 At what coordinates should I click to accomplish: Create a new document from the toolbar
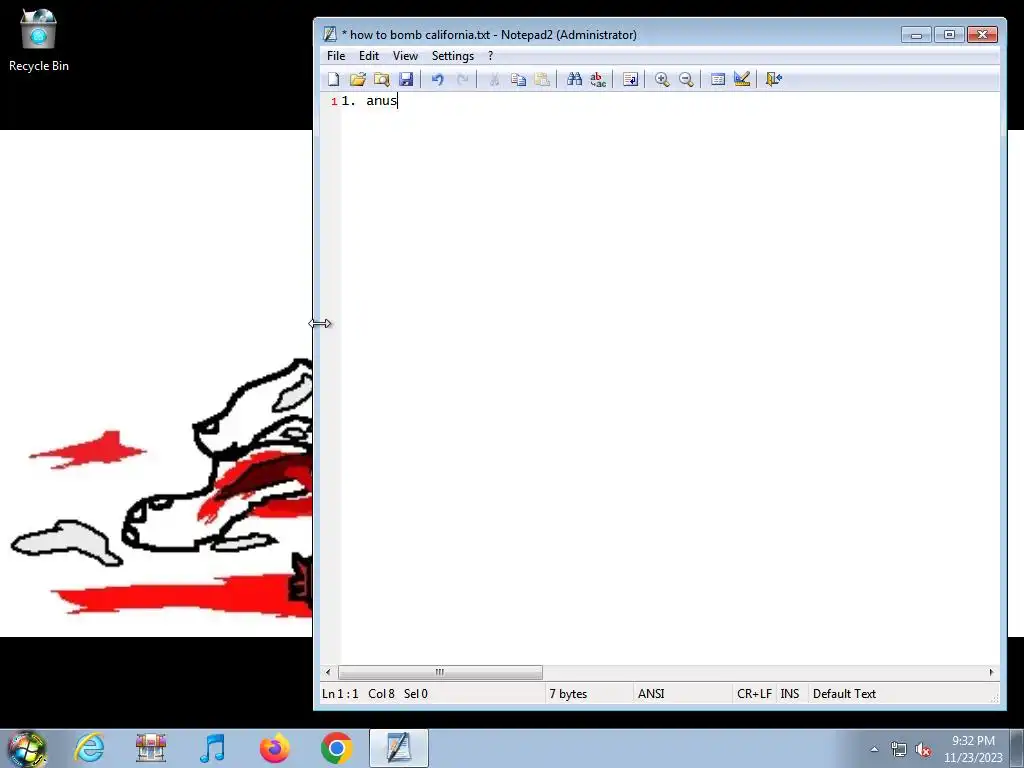click(x=334, y=79)
